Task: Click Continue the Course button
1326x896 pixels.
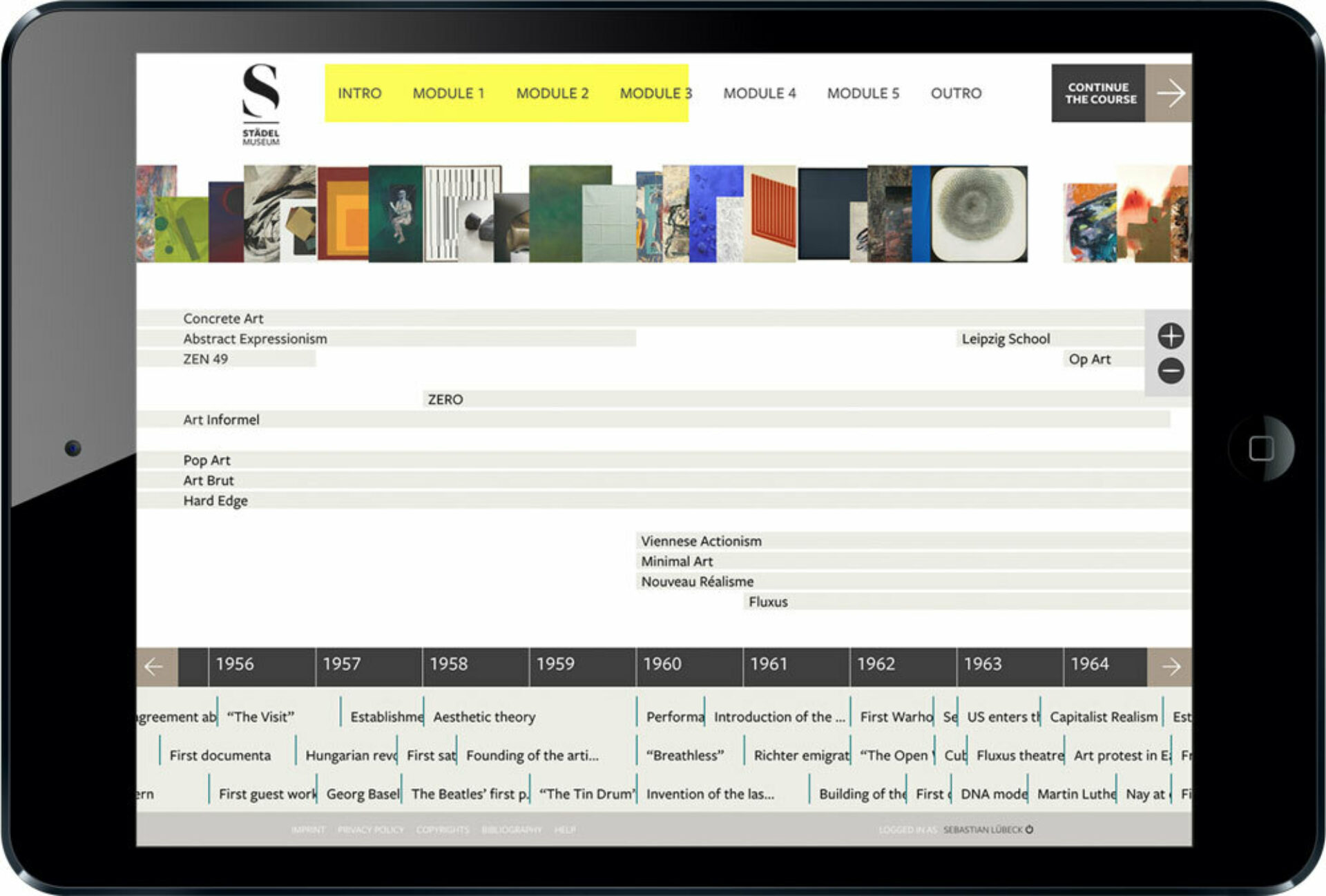Action: click(1099, 93)
